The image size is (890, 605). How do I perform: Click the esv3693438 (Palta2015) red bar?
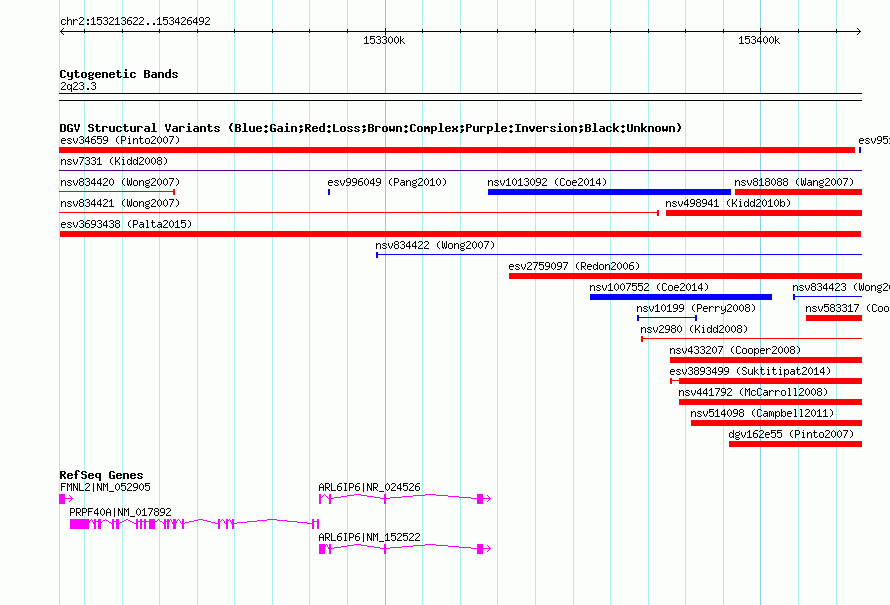tap(460, 234)
